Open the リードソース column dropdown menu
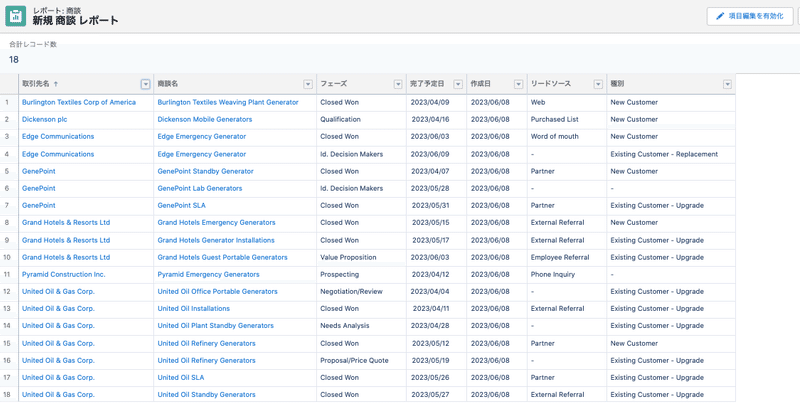The width and height of the screenshot is (800, 409). [x=598, y=84]
